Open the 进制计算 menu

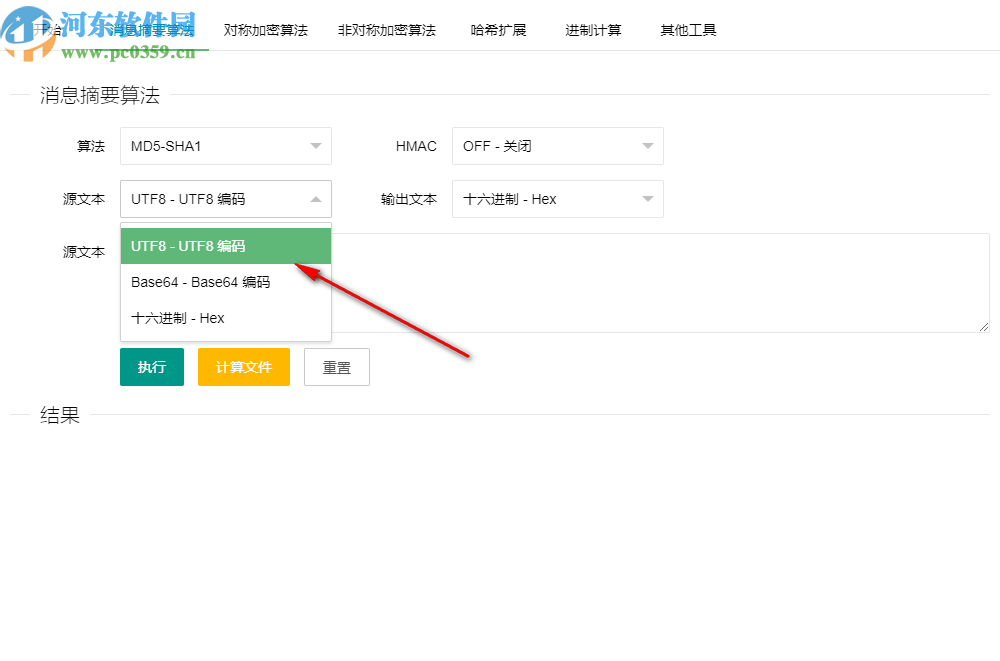[x=593, y=30]
